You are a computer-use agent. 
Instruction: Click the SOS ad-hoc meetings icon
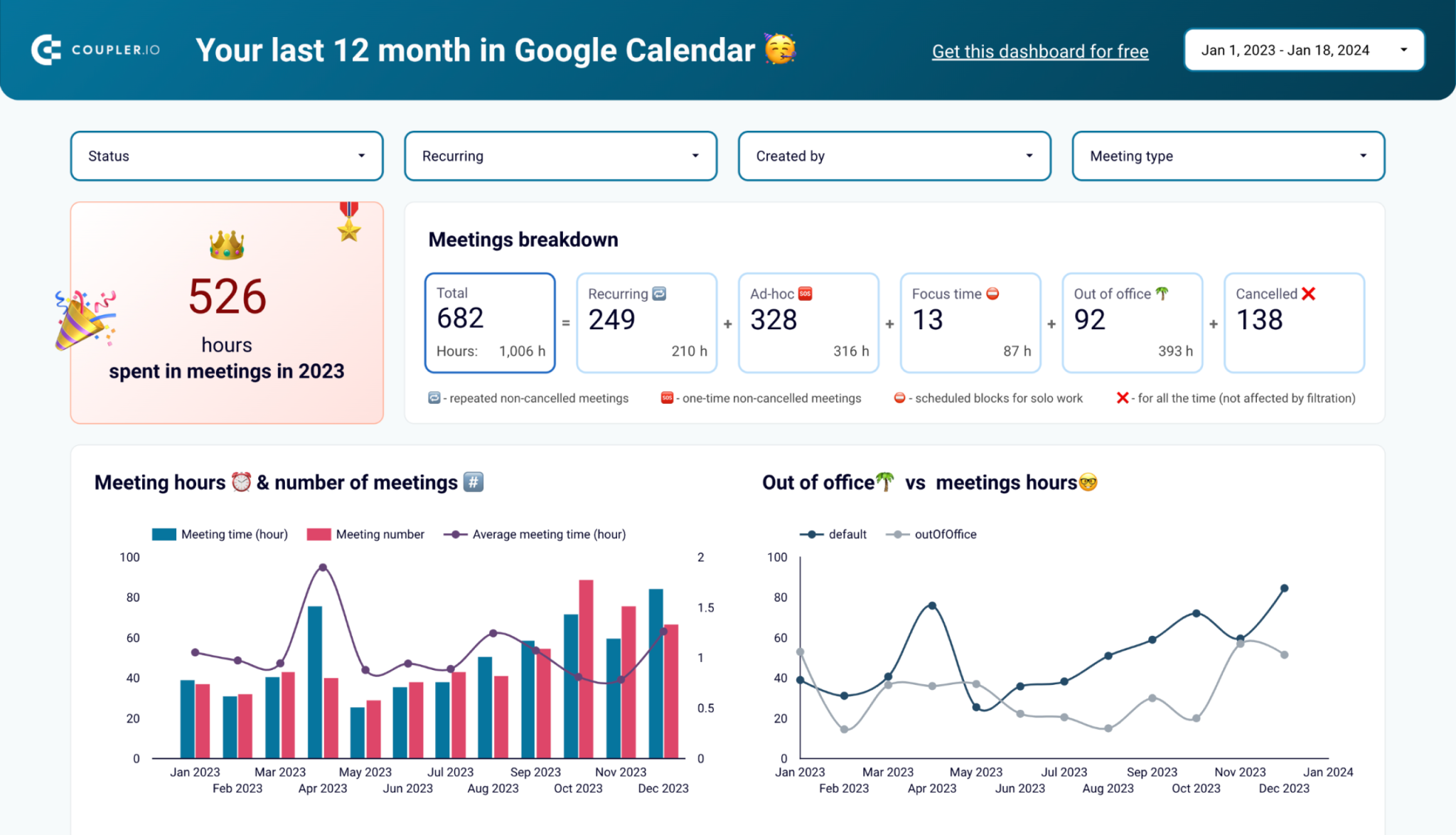[806, 293]
